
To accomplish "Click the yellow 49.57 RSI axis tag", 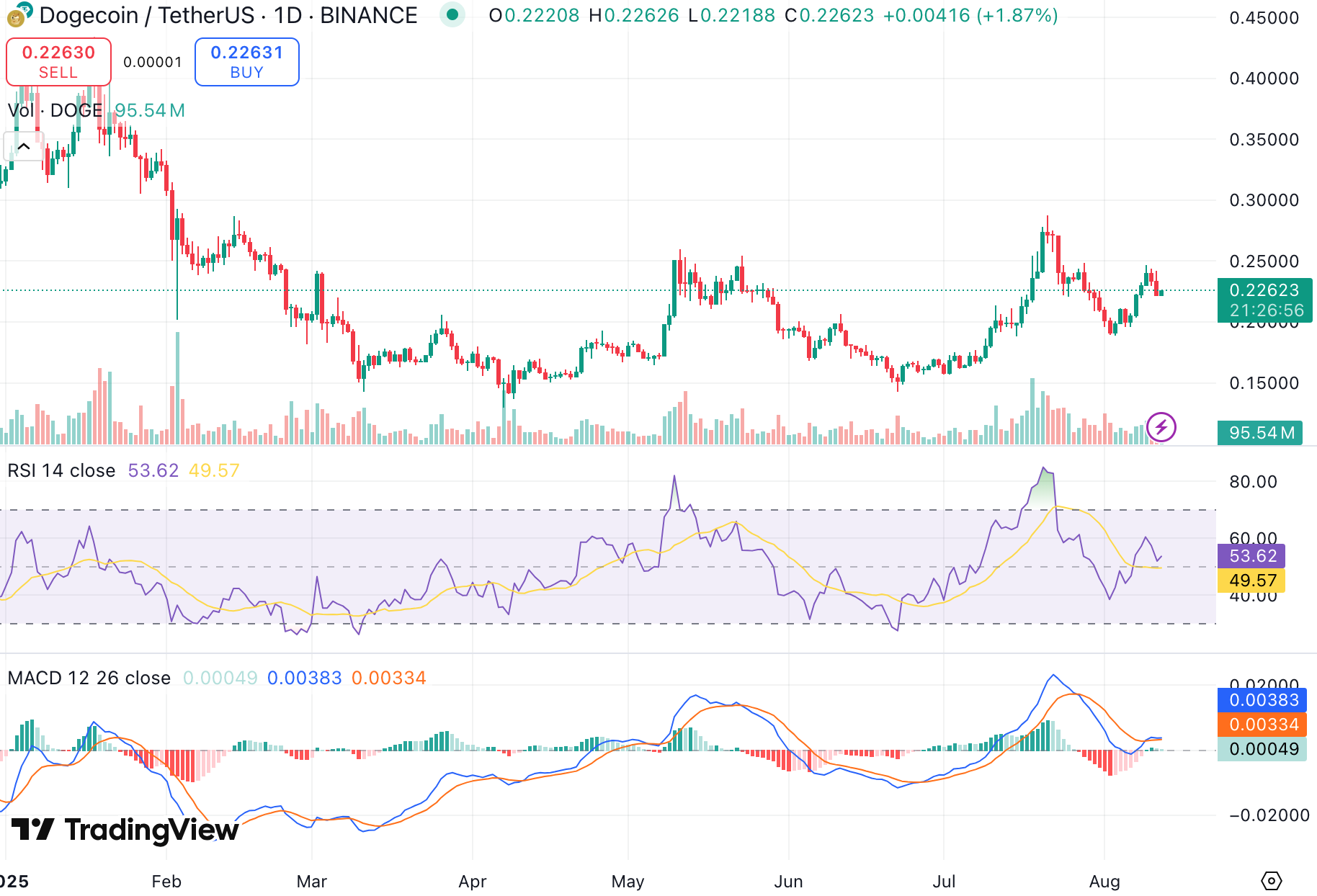I will click(x=1251, y=581).
